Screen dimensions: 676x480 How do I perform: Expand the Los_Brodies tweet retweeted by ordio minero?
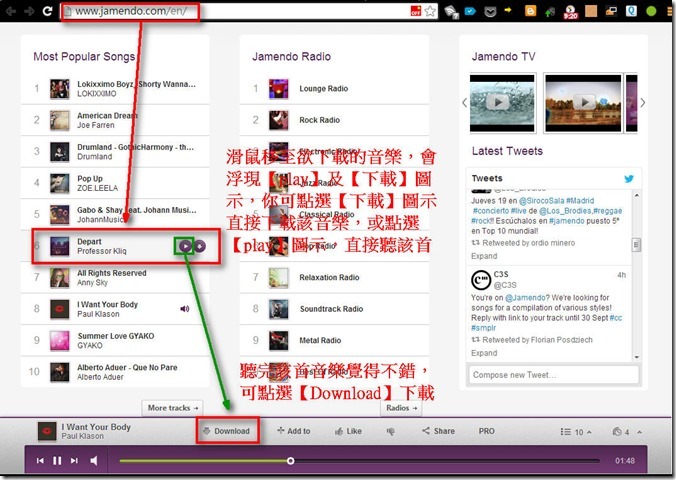(484, 256)
